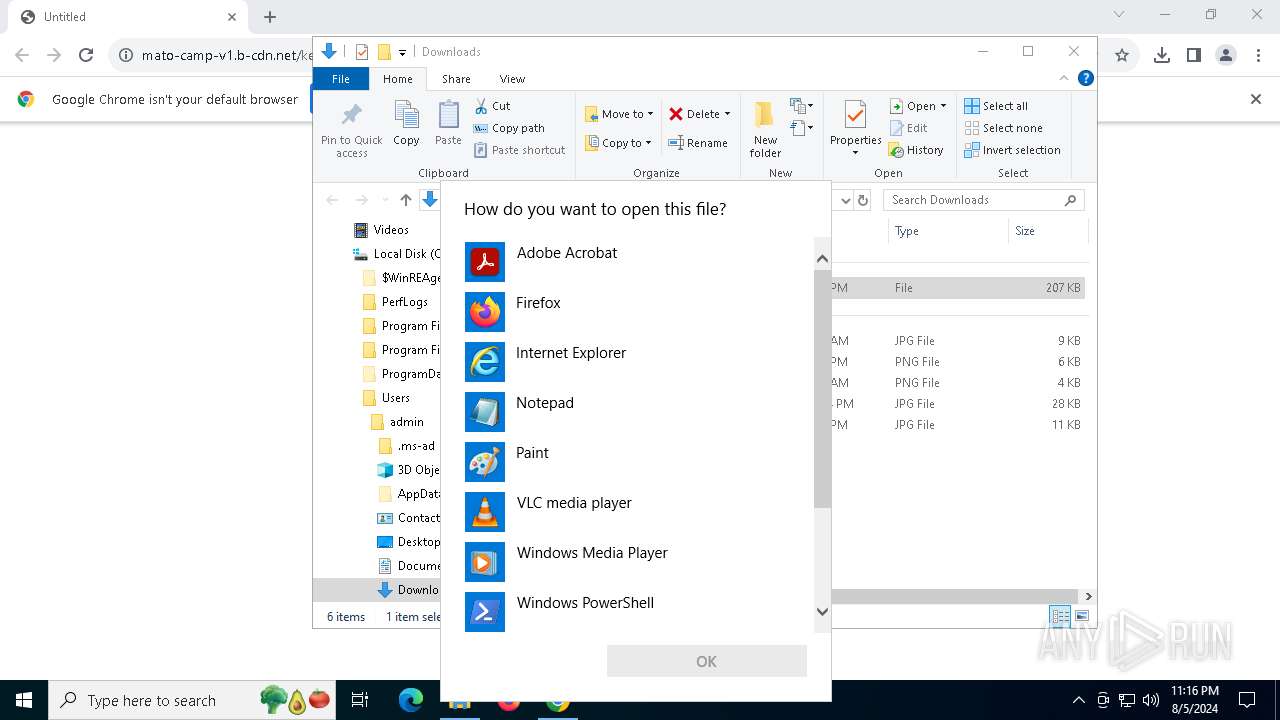Open a new Chrome tab
The height and width of the screenshot is (720, 1280).
coord(270,17)
